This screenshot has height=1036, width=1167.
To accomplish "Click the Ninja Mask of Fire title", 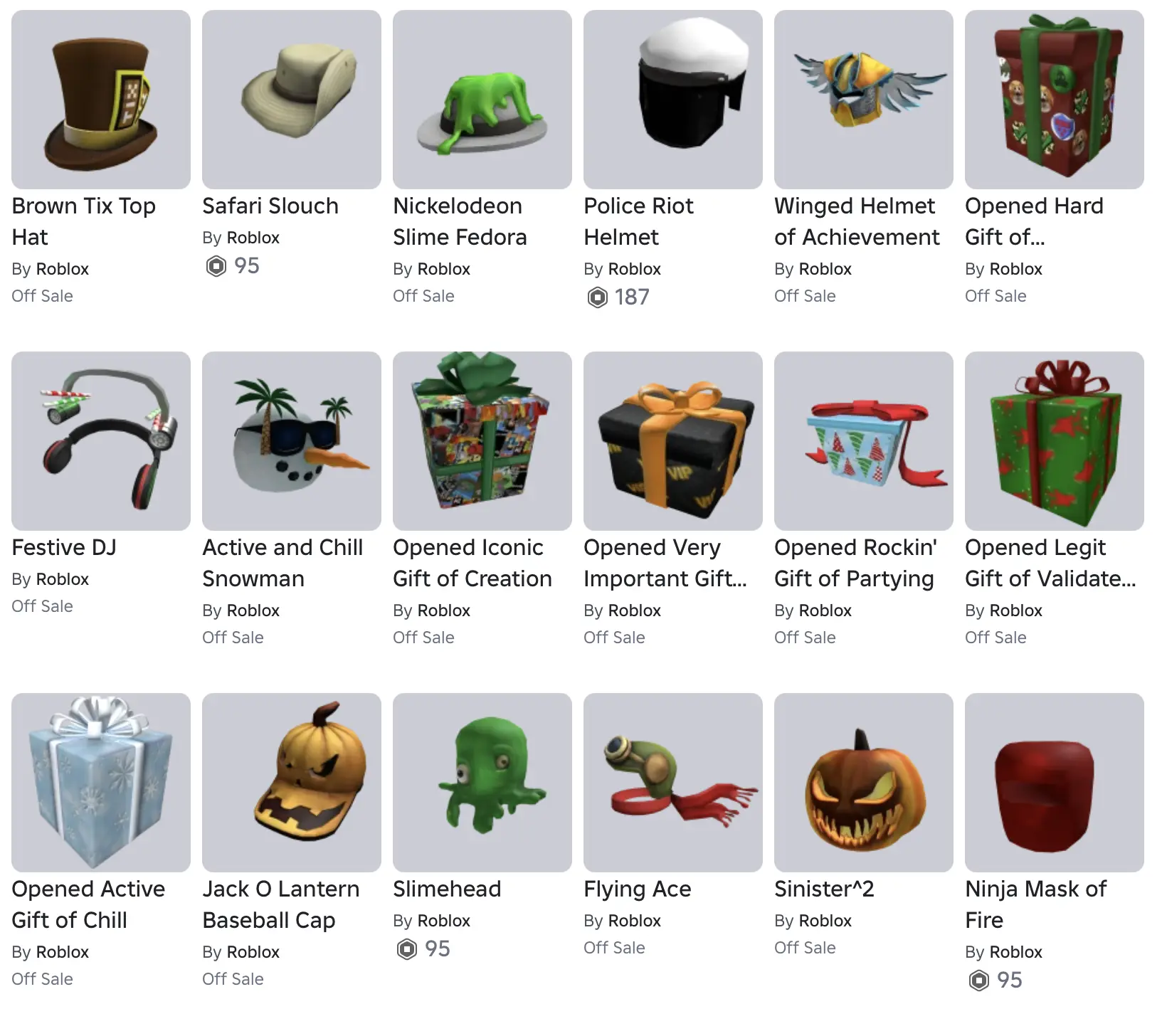I will [1036, 904].
